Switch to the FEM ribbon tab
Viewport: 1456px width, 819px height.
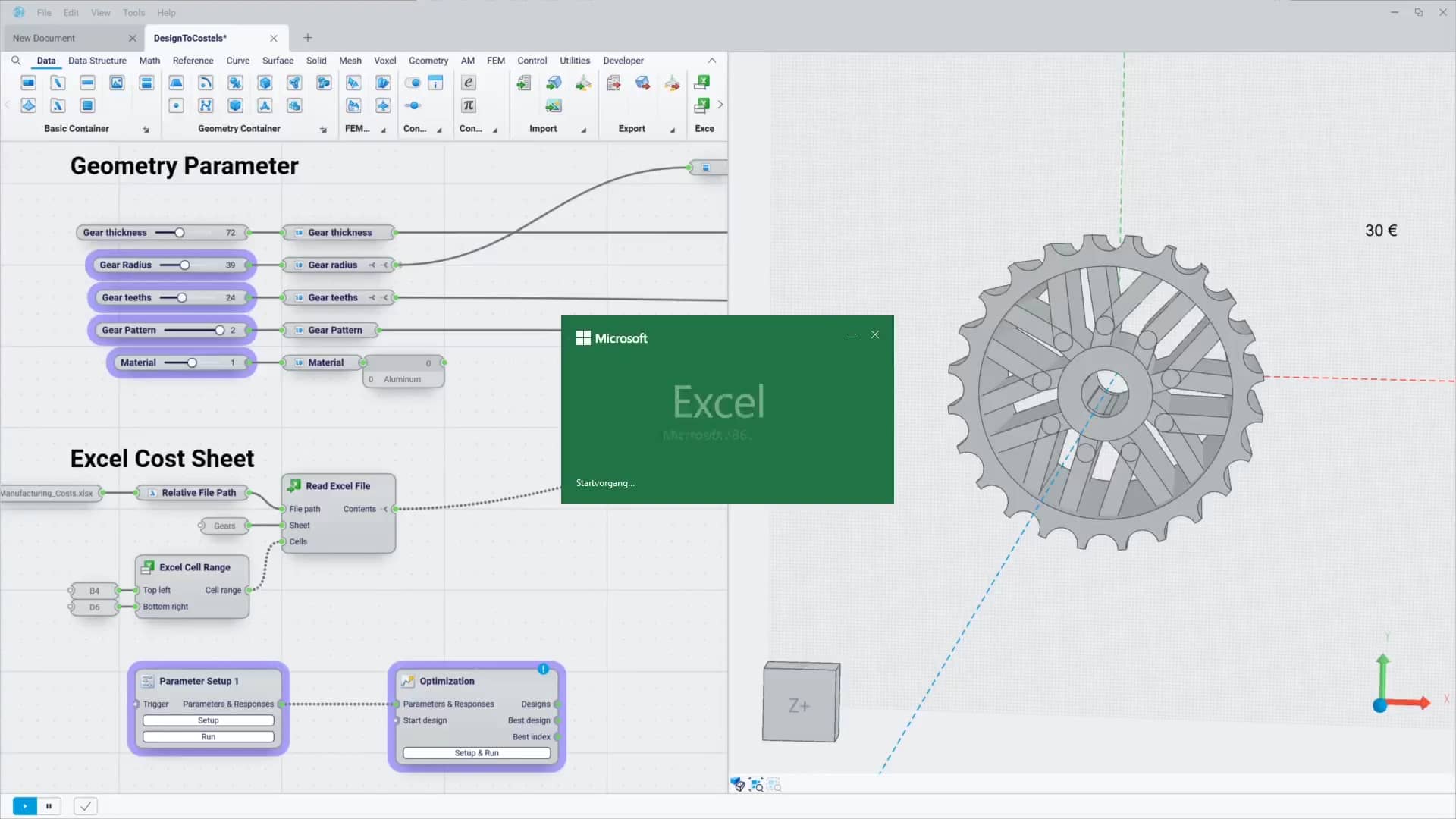pos(496,61)
